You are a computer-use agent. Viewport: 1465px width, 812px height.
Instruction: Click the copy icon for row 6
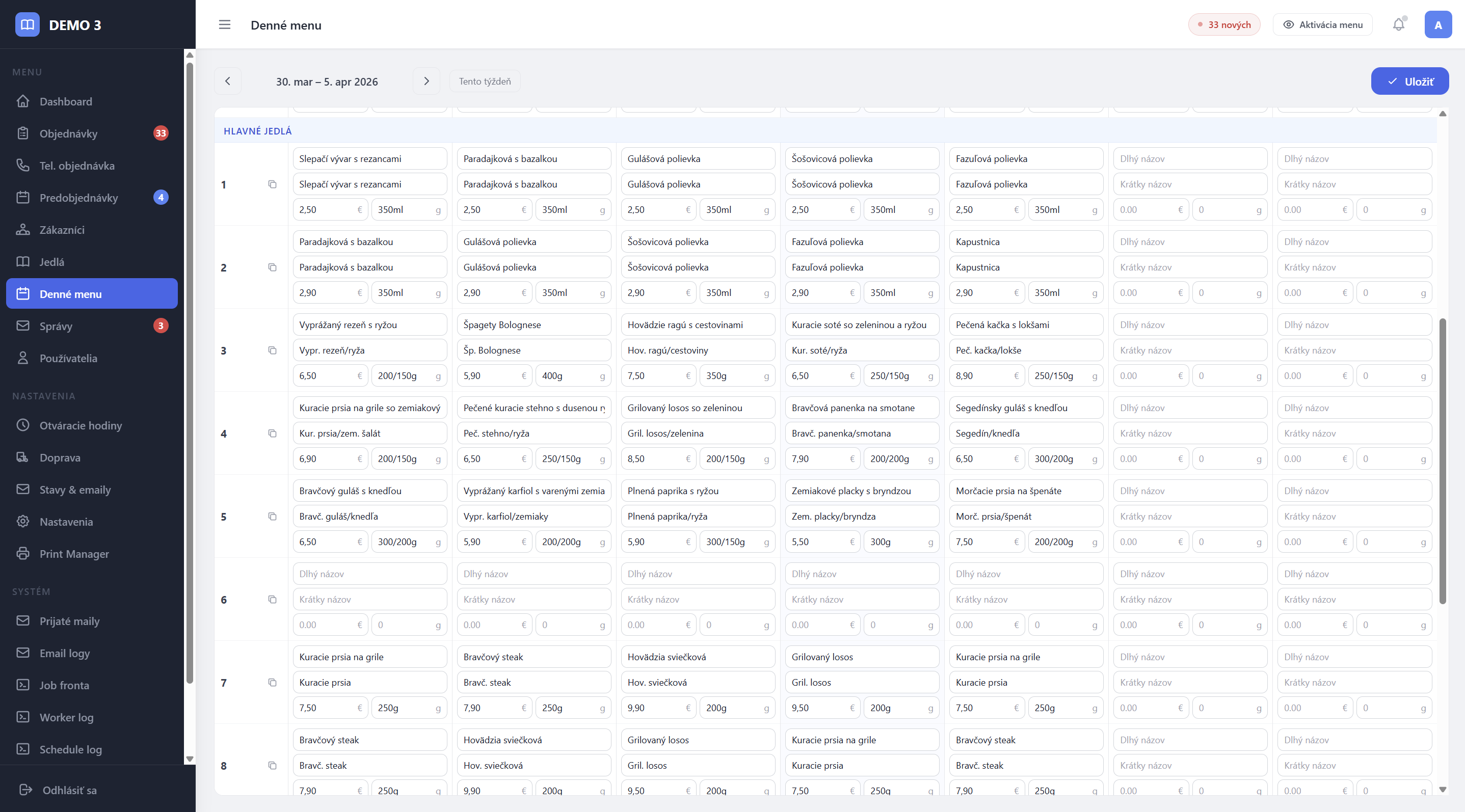(x=273, y=600)
